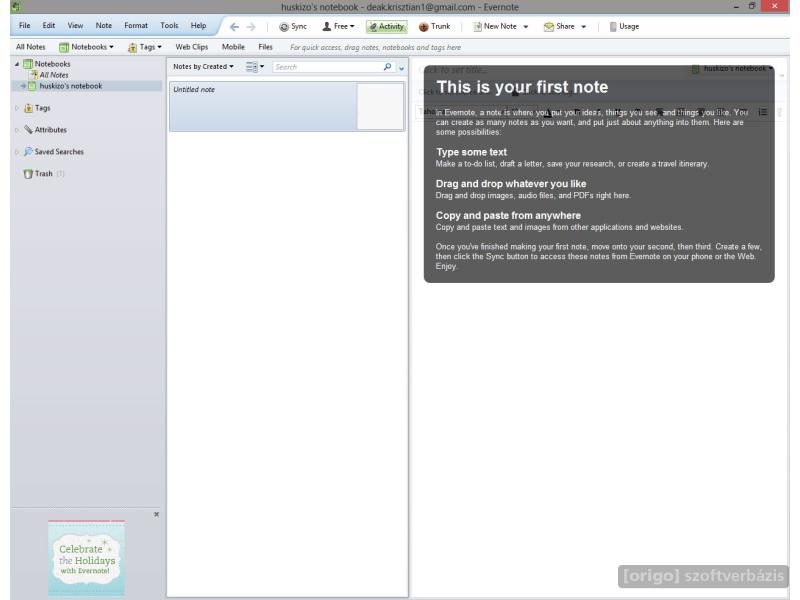Collapse the Notebooks tree node
The width and height of the screenshot is (800, 600).
click(17, 64)
